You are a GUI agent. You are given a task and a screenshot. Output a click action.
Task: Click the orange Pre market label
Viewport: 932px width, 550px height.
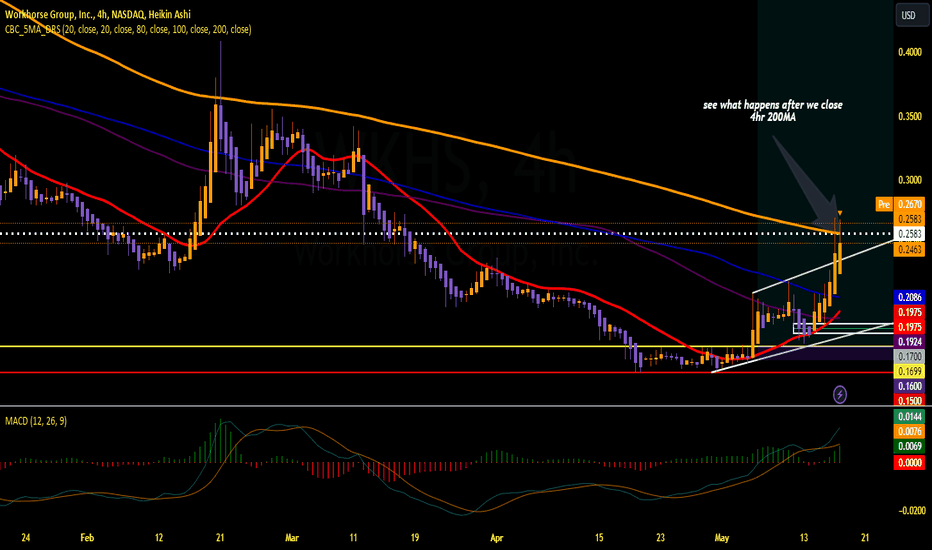(884, 204)
